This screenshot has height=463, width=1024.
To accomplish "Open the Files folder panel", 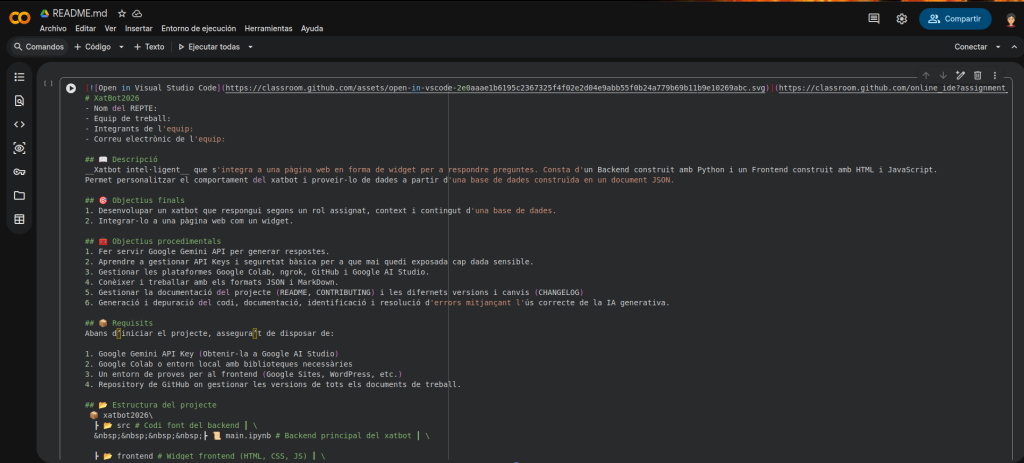I will (19, 196).
